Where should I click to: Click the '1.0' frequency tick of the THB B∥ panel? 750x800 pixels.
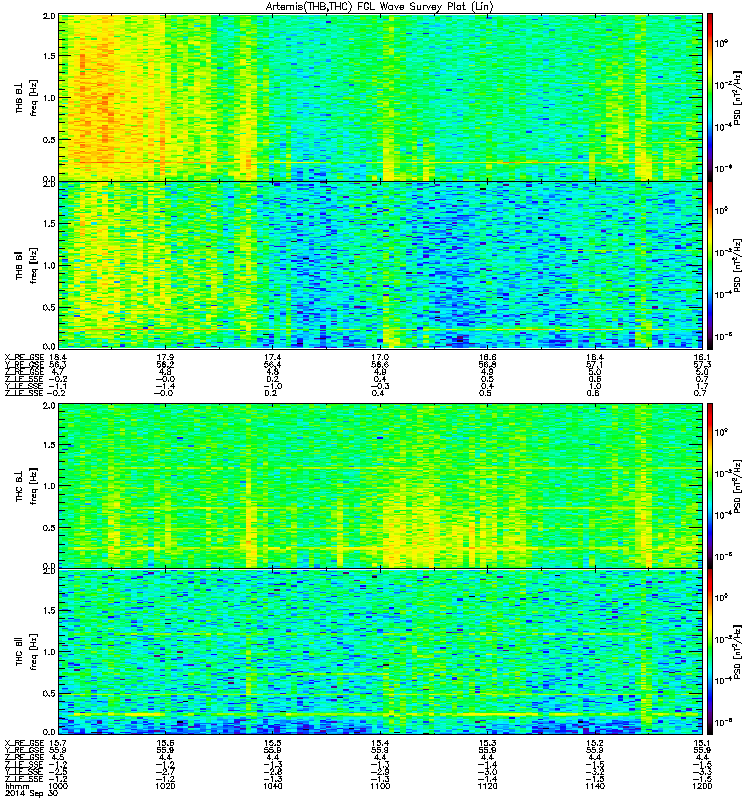49,265
